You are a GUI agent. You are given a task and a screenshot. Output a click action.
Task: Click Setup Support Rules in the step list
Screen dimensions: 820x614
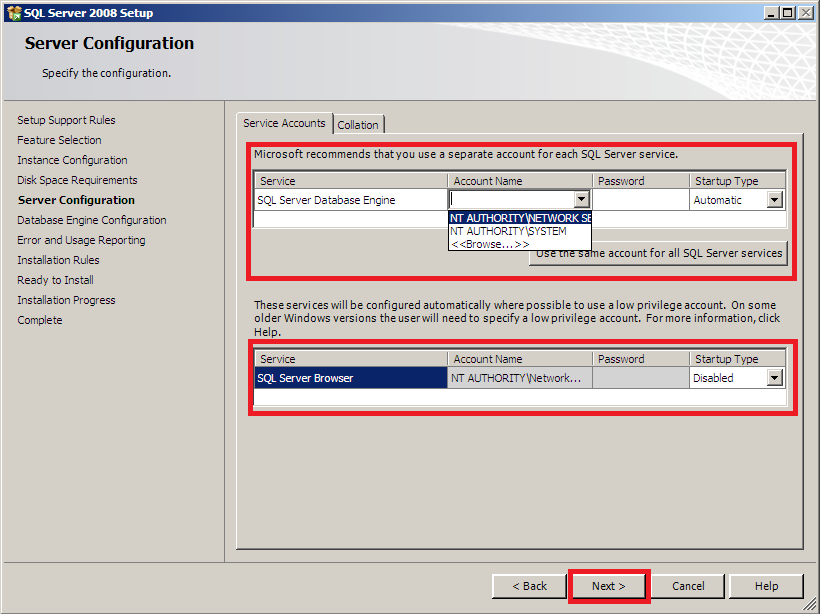[x=66, y=120]
